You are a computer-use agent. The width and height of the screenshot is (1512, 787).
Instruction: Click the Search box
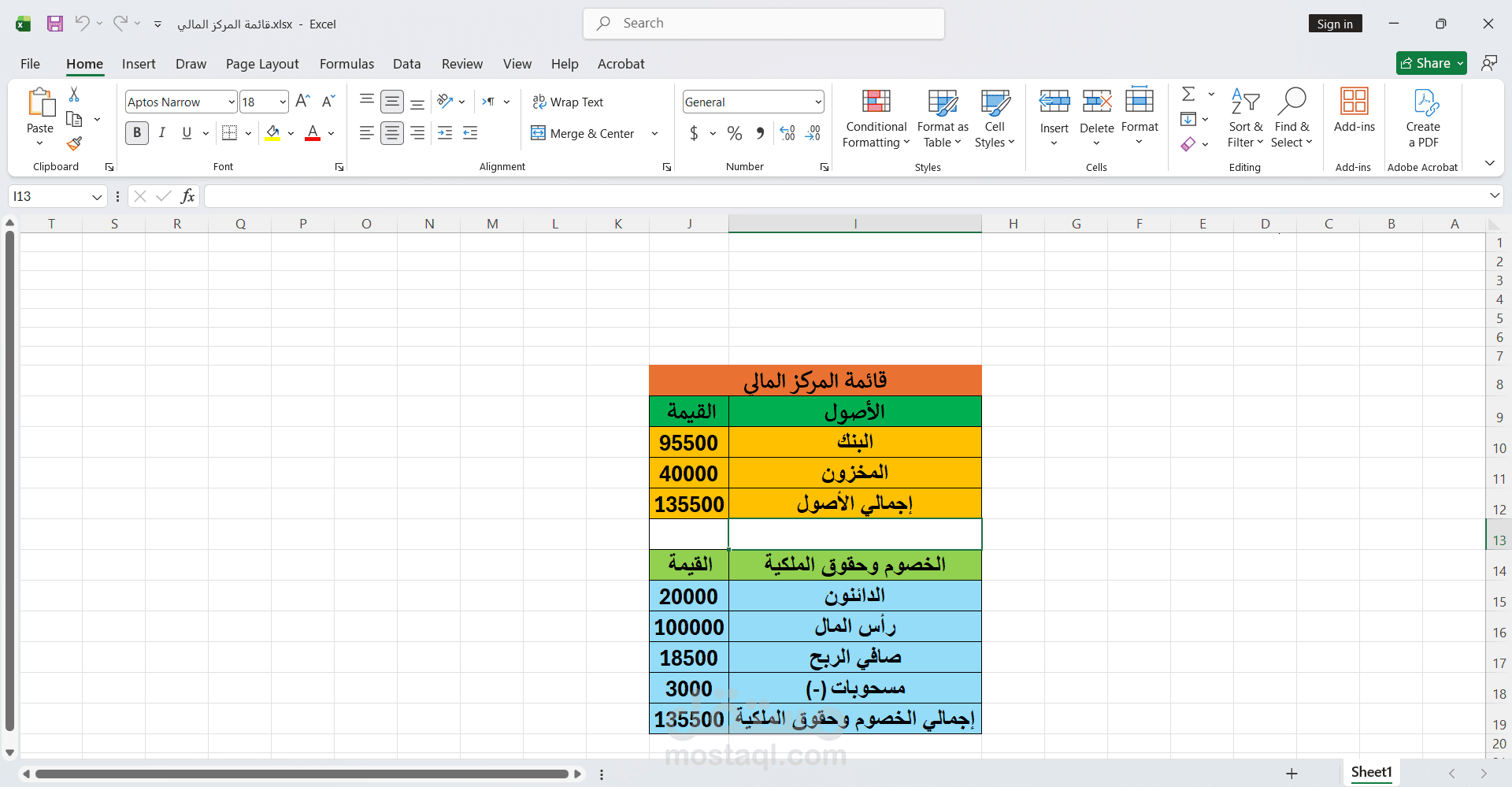pyautogui.click(x=764, y=24)
